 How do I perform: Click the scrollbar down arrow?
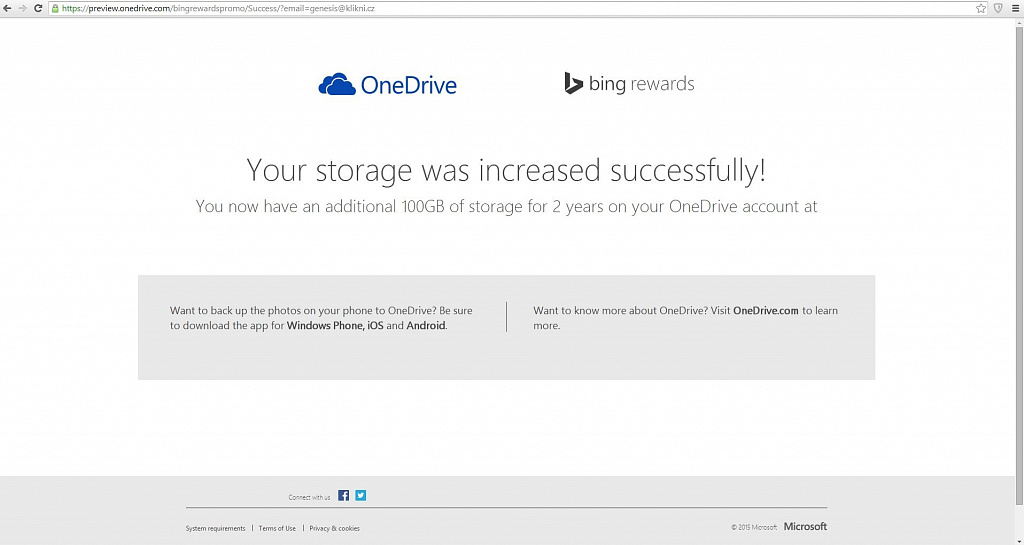tap(1019, 540)
